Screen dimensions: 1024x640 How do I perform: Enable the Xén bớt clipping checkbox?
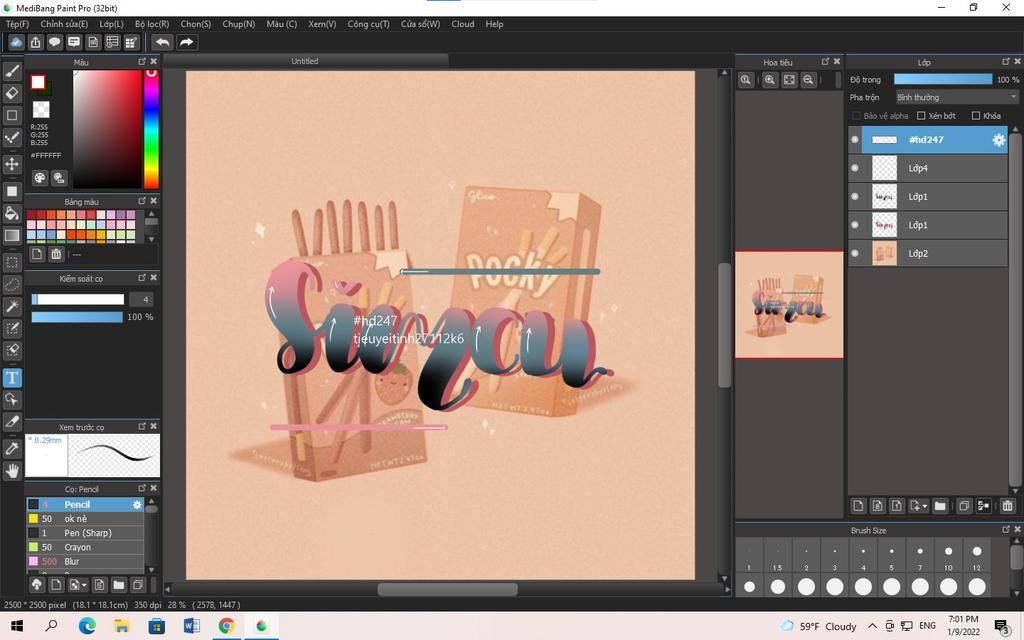pos(921,116)
